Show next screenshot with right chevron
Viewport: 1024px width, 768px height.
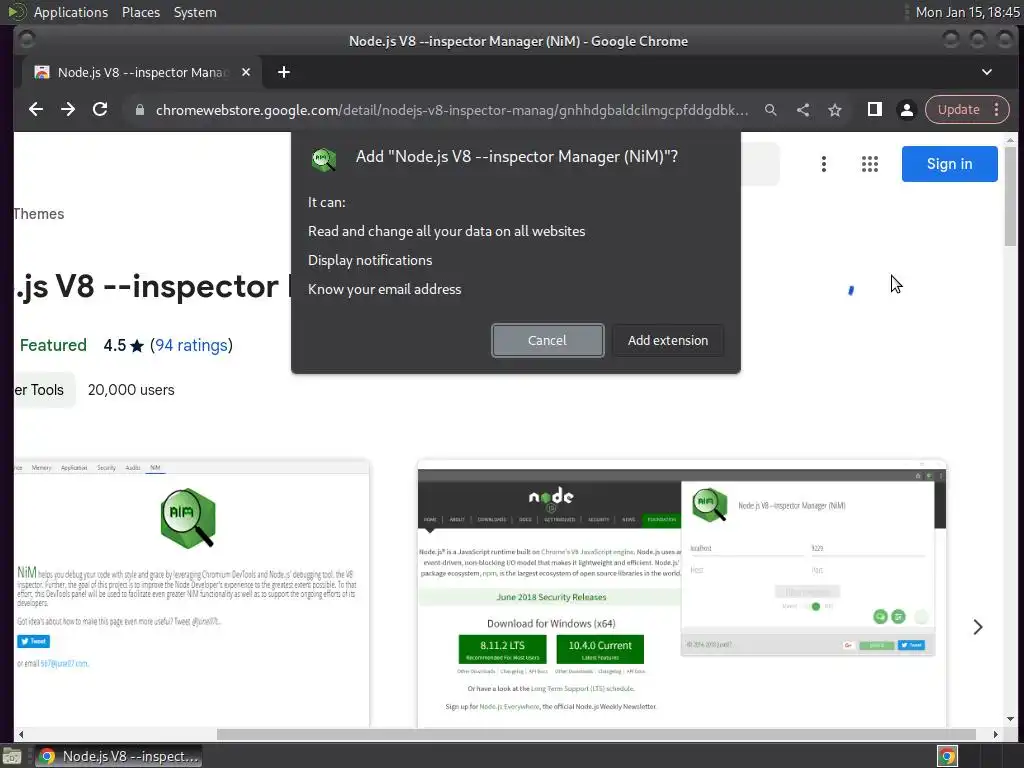point(978,627)
